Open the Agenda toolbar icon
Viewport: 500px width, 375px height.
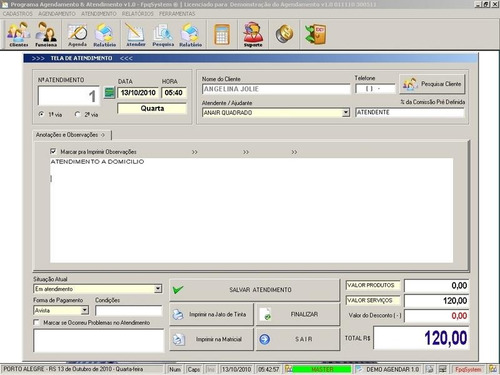pyautogui.click(x=77, y=34)
